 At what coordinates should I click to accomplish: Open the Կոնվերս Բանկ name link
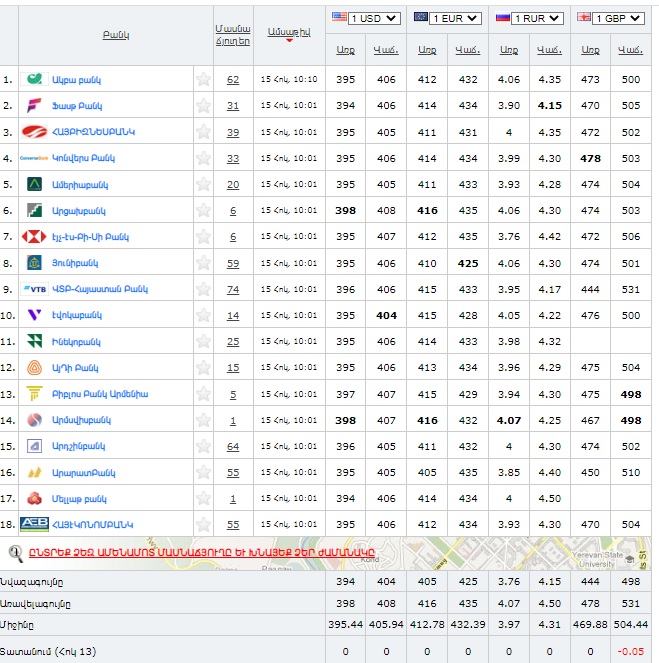click(x=82, y=158)
